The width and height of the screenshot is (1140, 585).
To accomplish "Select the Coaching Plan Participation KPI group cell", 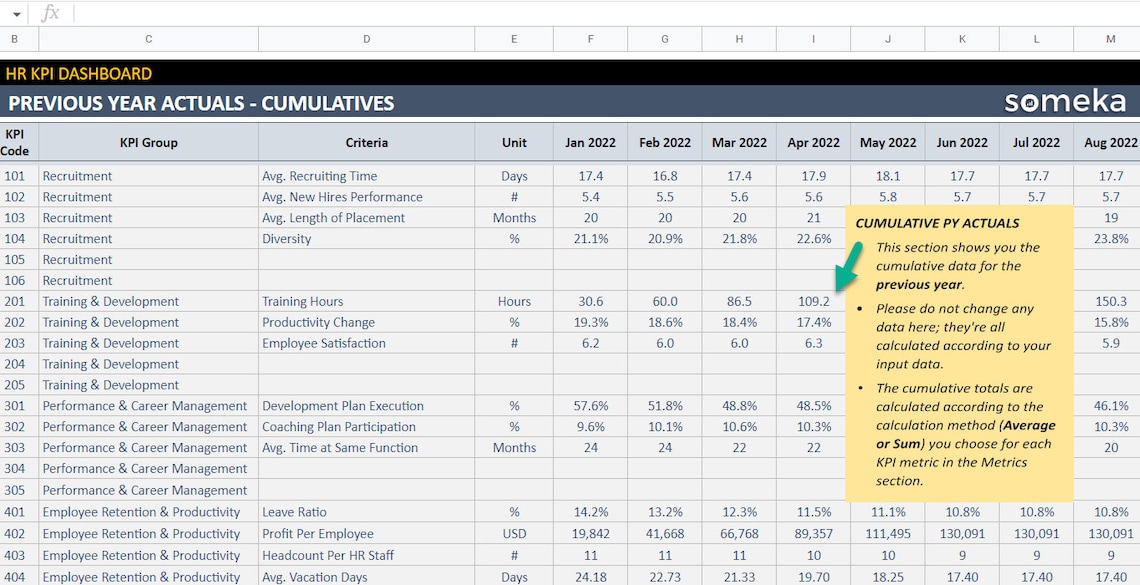I will [148, 426].
